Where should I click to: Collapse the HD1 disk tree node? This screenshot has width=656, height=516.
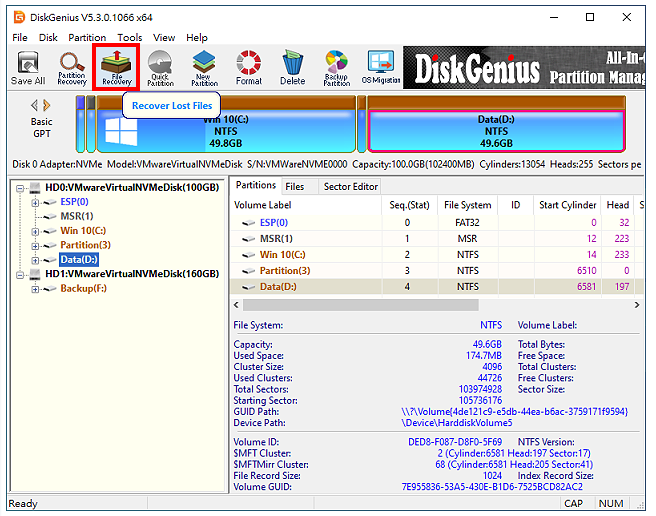coord(20,275)
